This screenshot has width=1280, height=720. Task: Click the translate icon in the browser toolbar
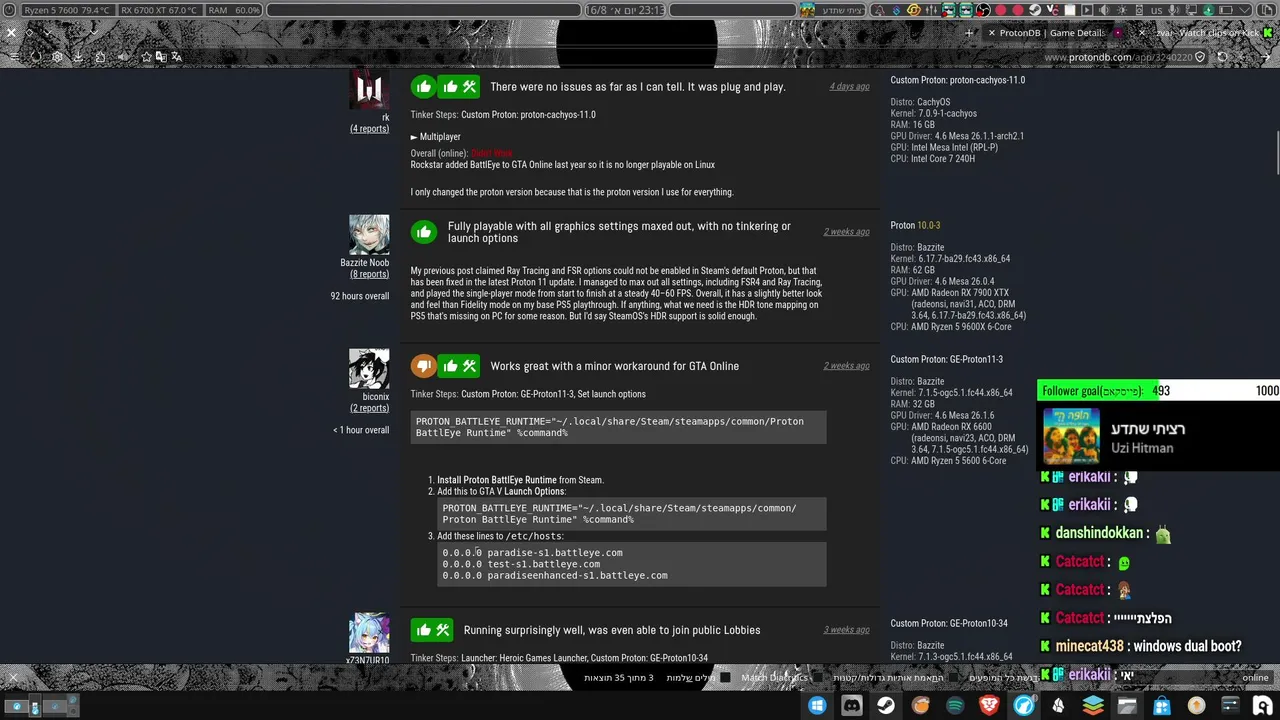(x=176, y=57)
